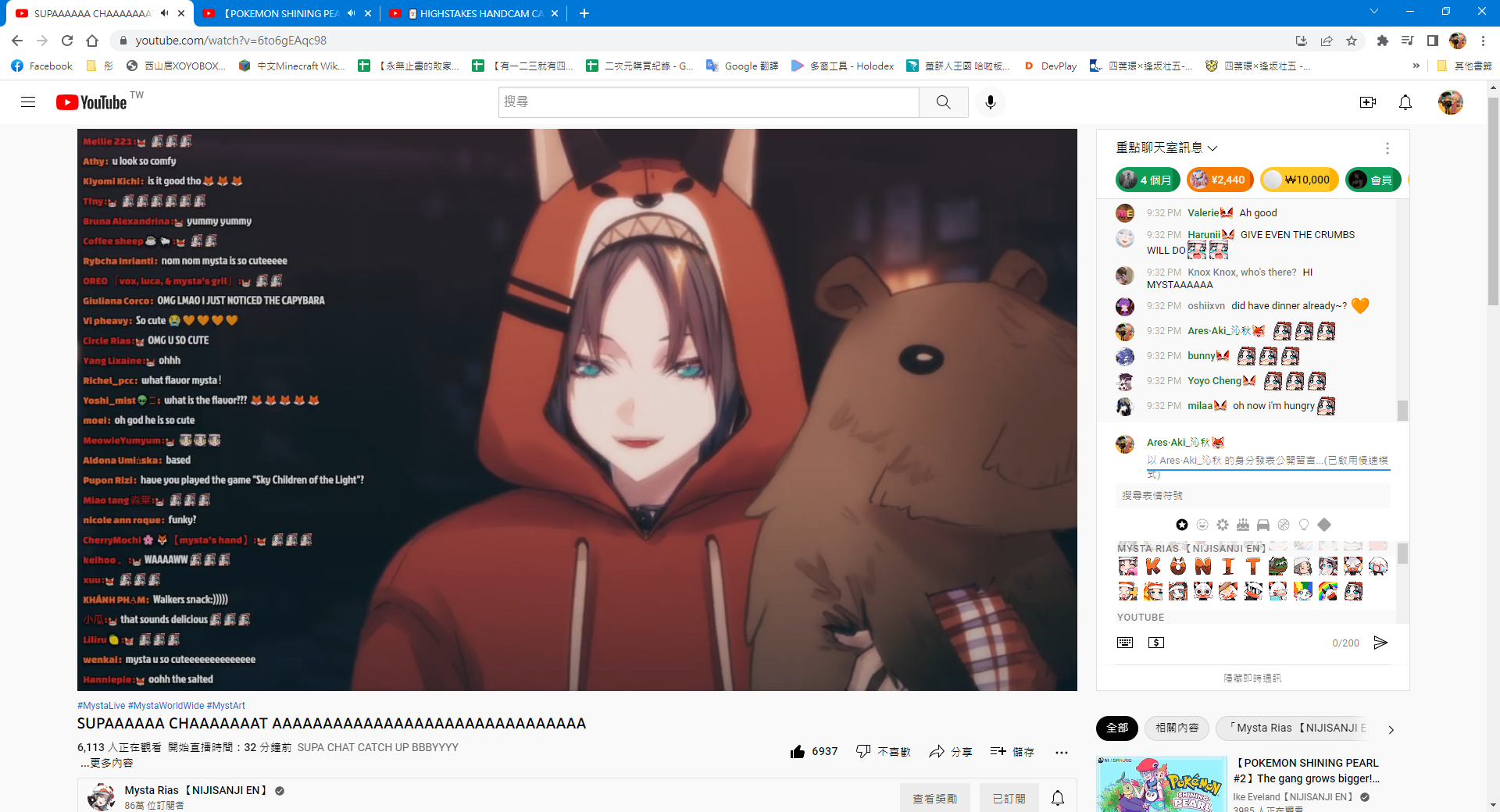Open the create video icon
The height and width of the screenshot is (812, 1500).
point(1368,102)
